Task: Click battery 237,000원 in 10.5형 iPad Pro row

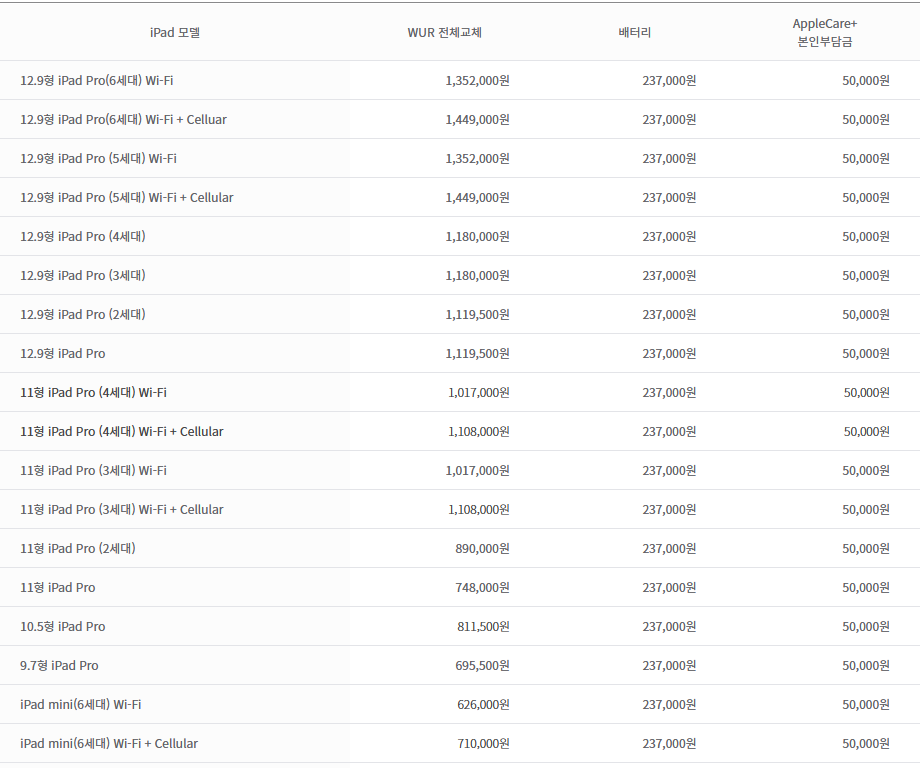Action: pos(669,626)
